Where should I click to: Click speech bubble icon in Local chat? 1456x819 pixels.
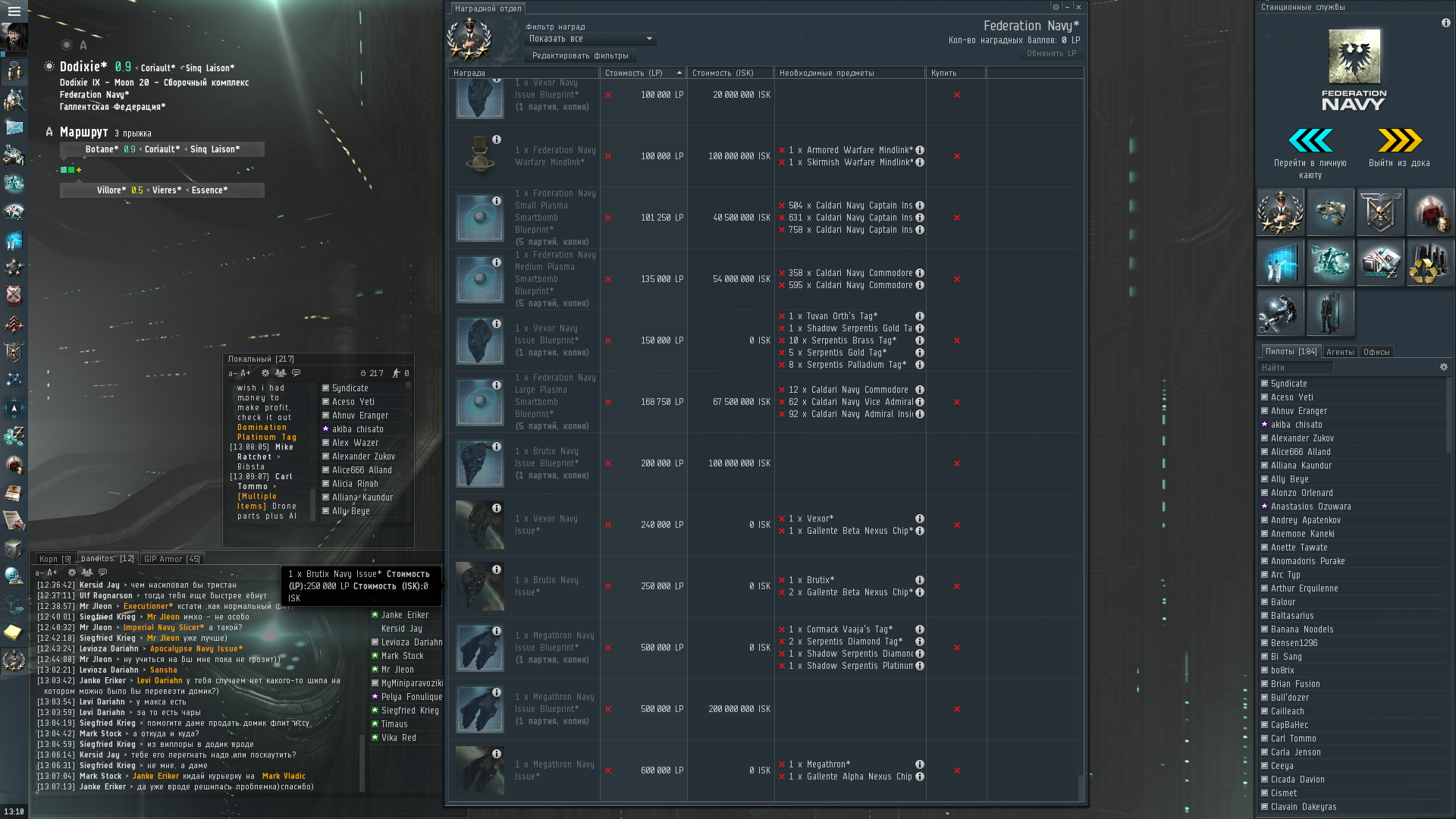(x=296, y=373)
